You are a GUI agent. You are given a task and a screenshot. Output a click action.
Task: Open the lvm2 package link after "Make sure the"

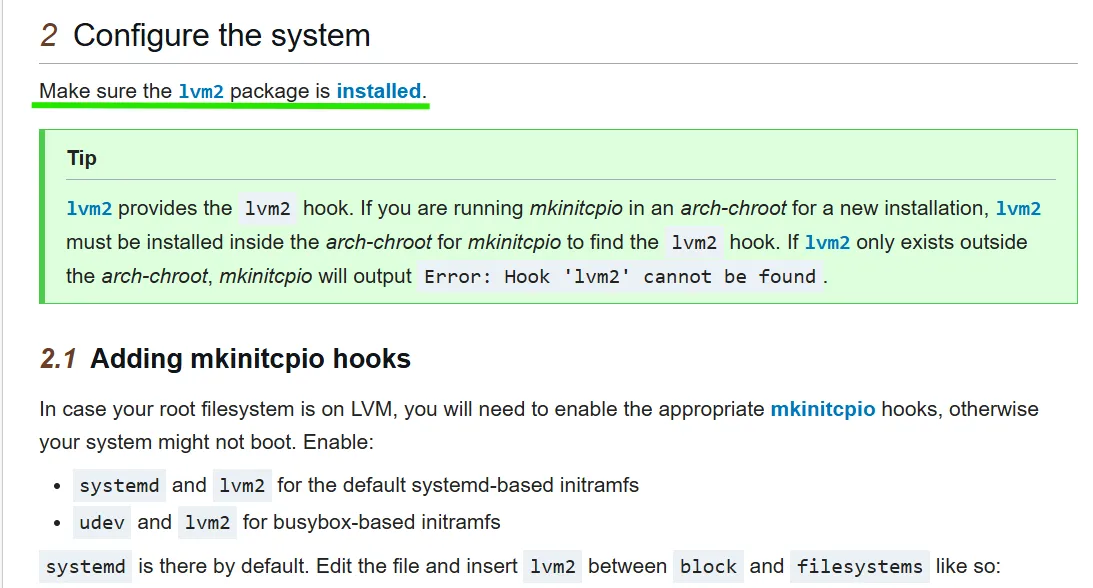(201, 91)
